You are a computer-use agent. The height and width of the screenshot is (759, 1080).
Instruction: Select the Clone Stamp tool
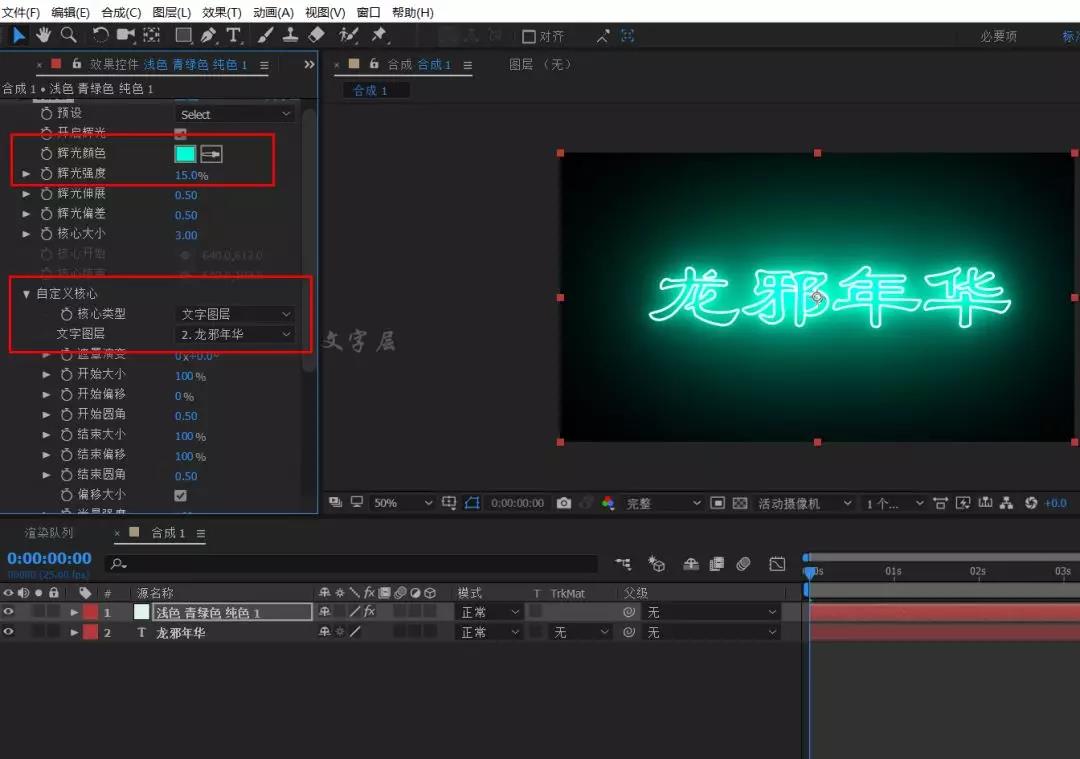coord(290,35)
